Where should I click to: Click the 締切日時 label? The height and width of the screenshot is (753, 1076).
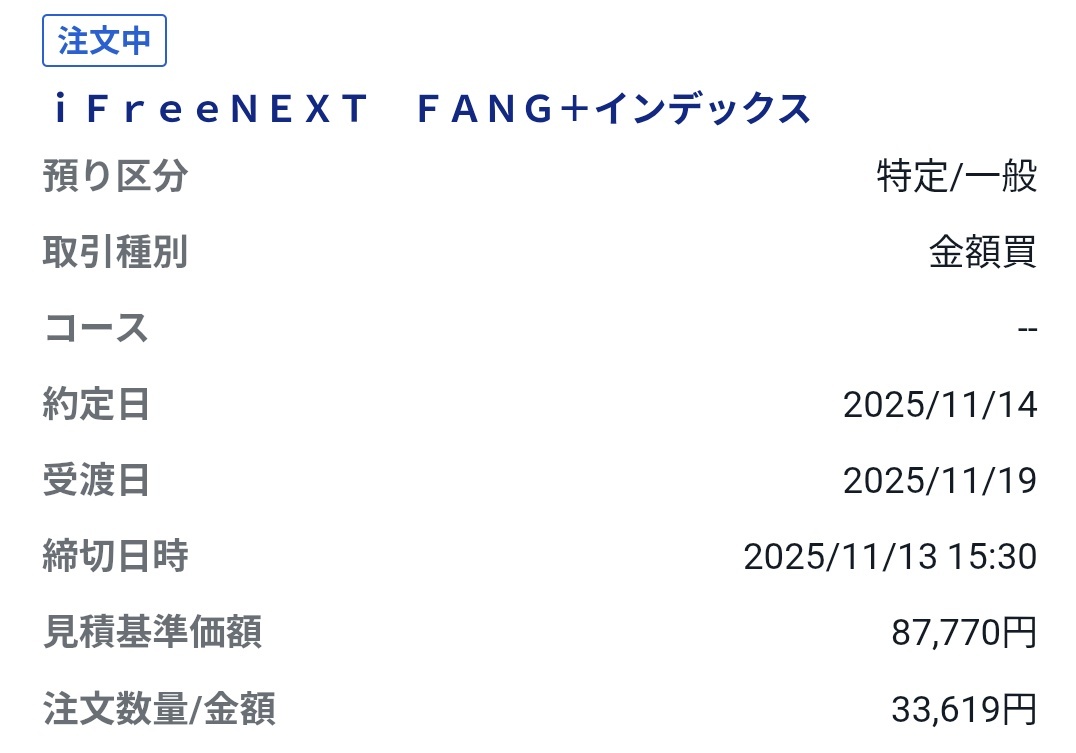(116, 556)
